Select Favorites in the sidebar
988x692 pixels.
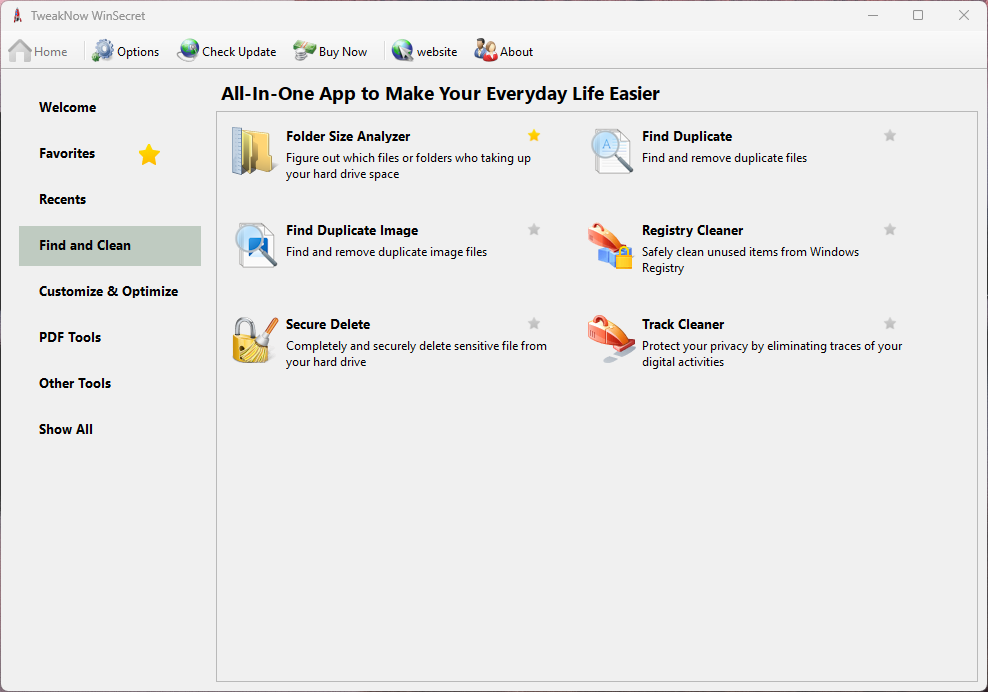[67, 153]
